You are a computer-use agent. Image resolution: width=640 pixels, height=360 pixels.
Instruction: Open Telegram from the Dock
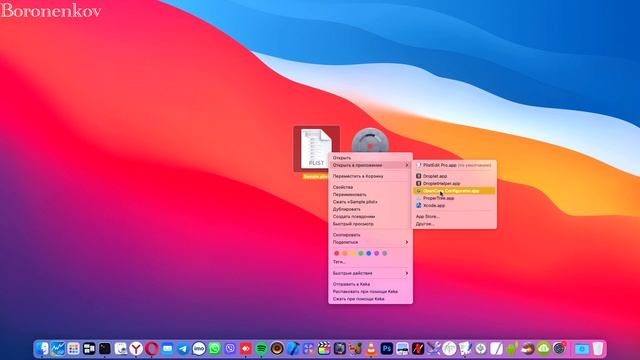point(183,349)
